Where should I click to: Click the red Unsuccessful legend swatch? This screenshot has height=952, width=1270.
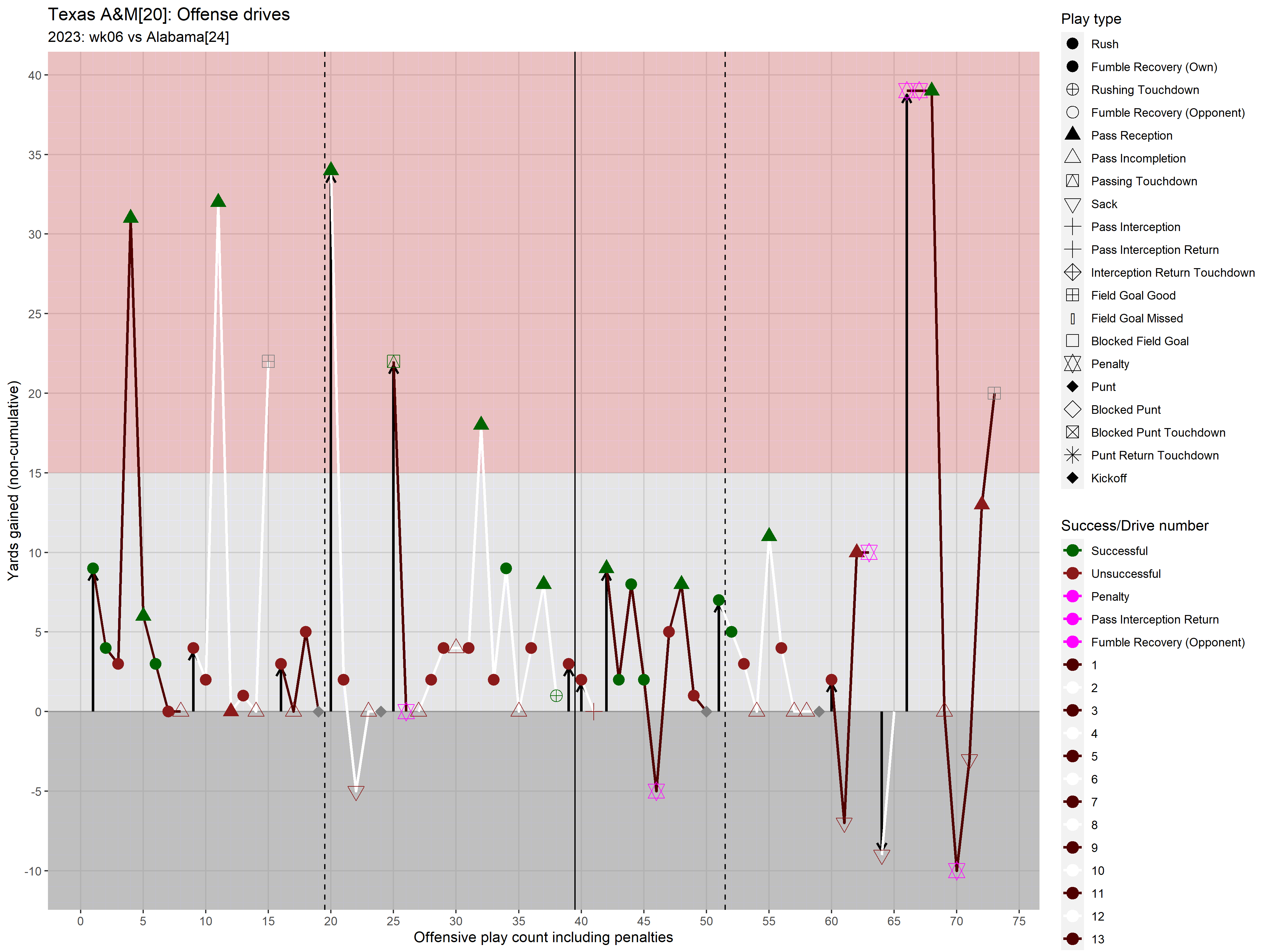(x=1072, y=574)
